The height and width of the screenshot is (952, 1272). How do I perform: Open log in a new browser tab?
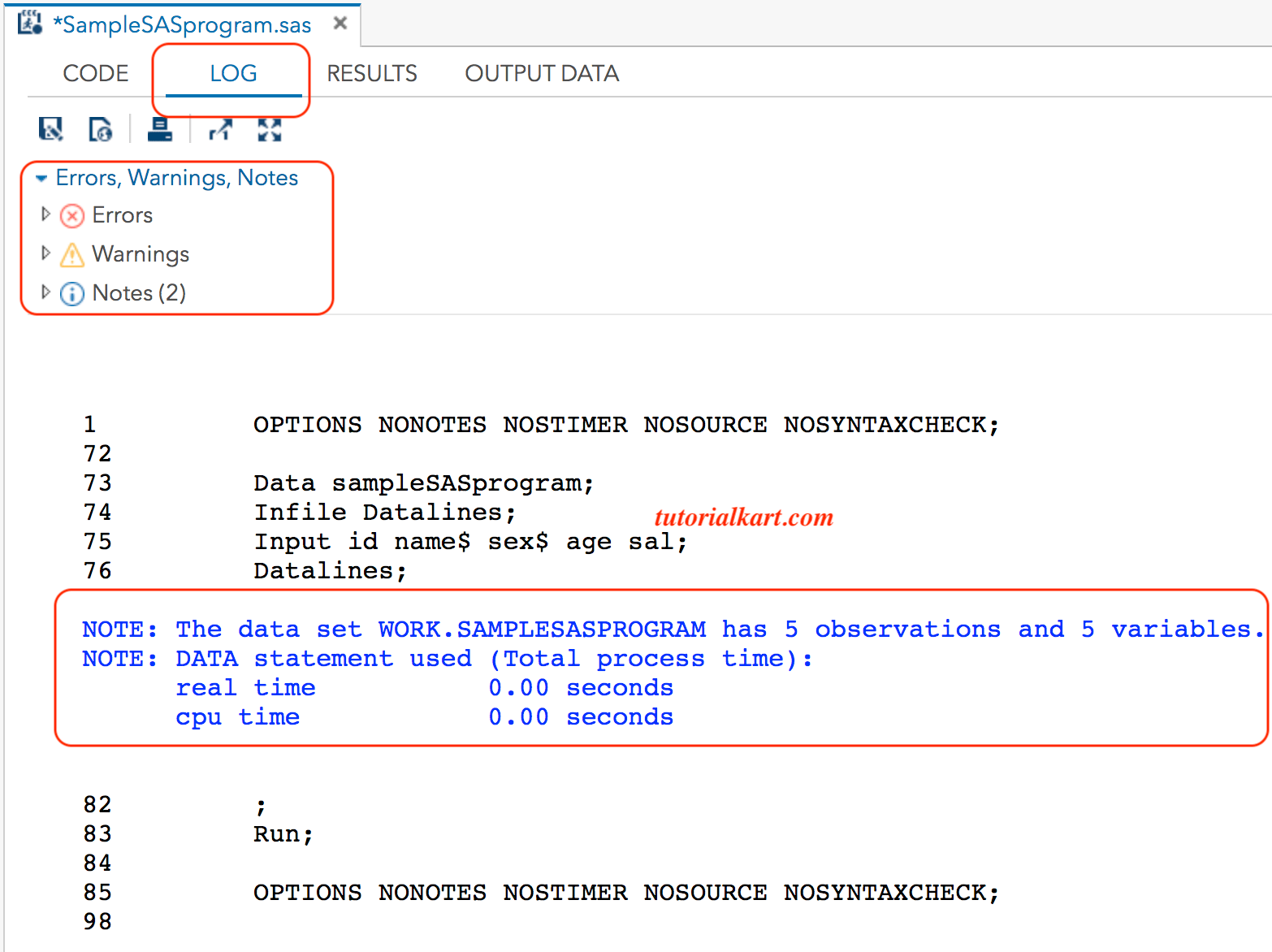click(x=220, y=128)
